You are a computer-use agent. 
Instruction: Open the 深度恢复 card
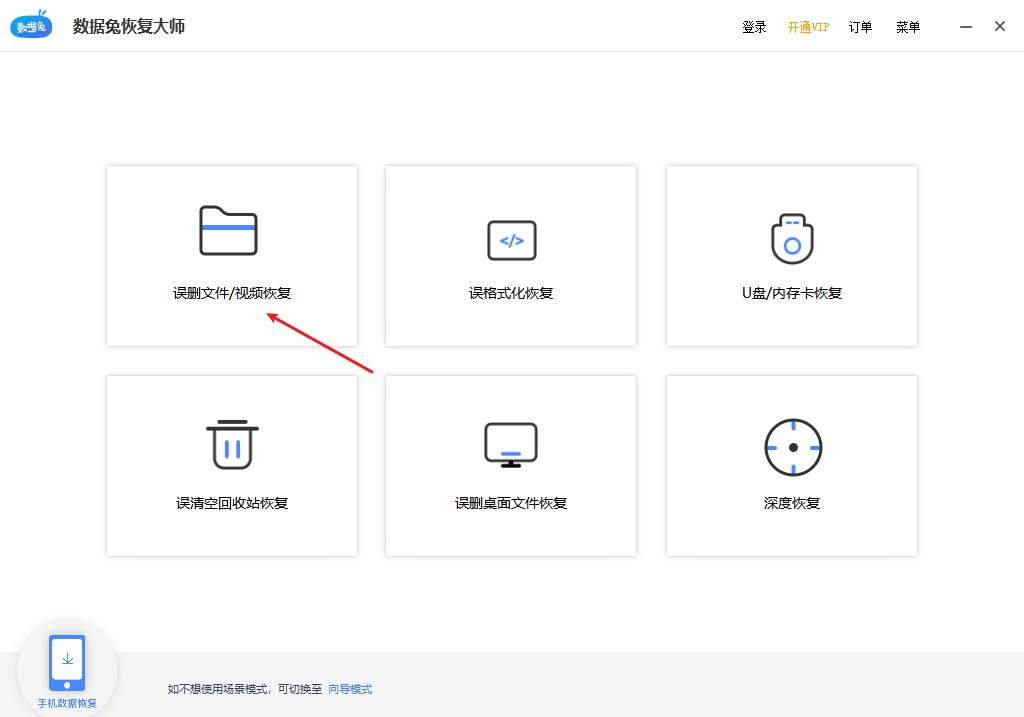[x=791, y=466]
